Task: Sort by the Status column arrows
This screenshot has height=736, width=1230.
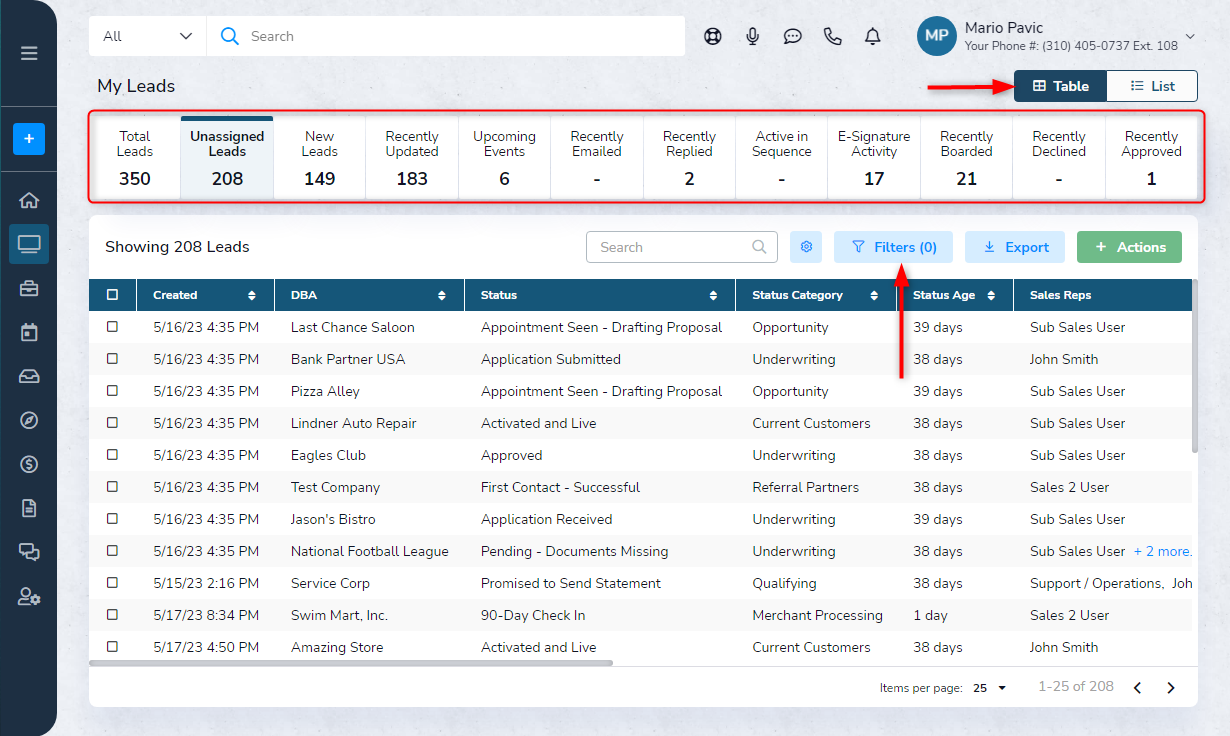Action: tap(713, 296)
